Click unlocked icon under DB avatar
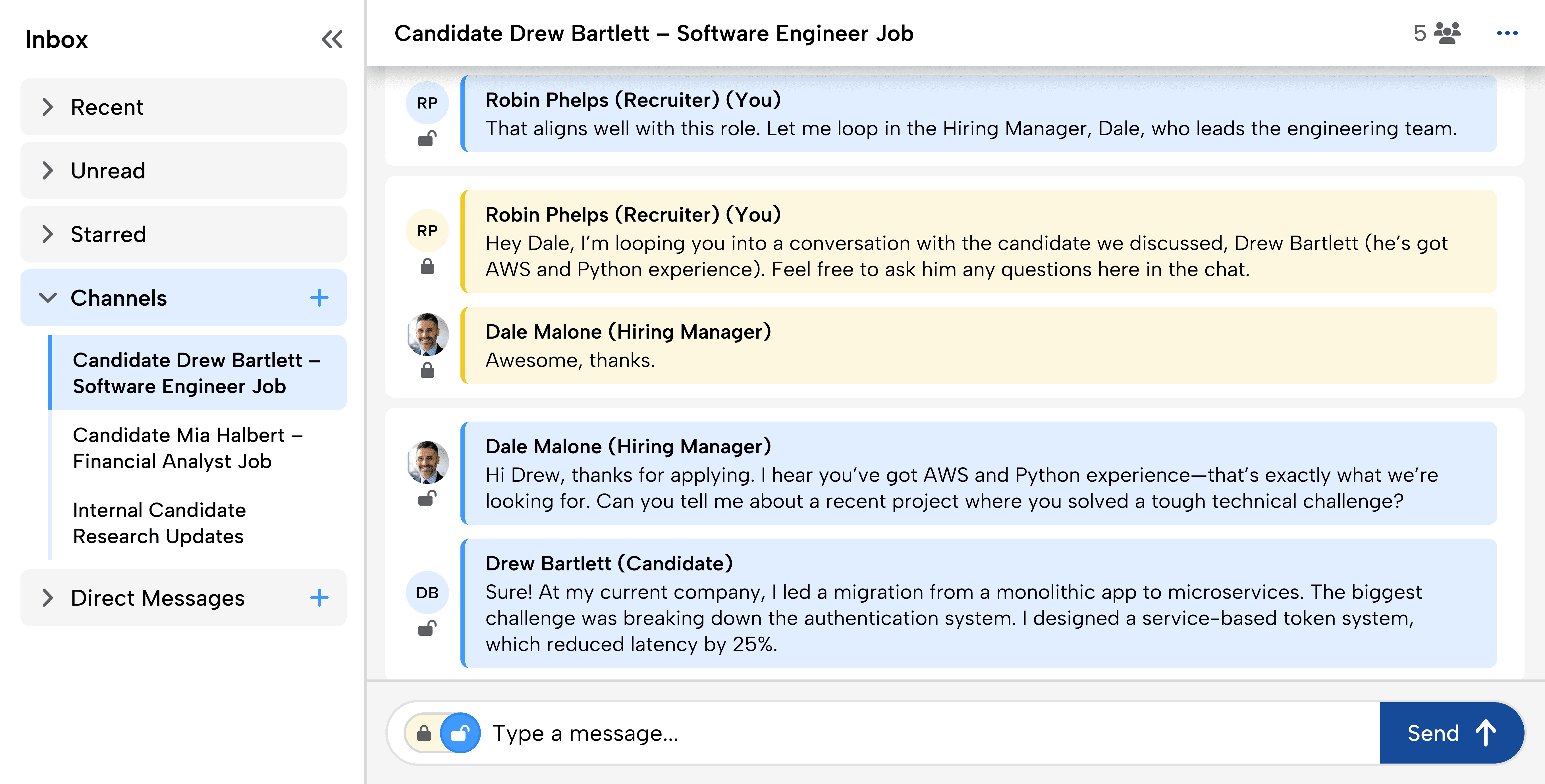The image size is (1545, 784). (427, 628)
